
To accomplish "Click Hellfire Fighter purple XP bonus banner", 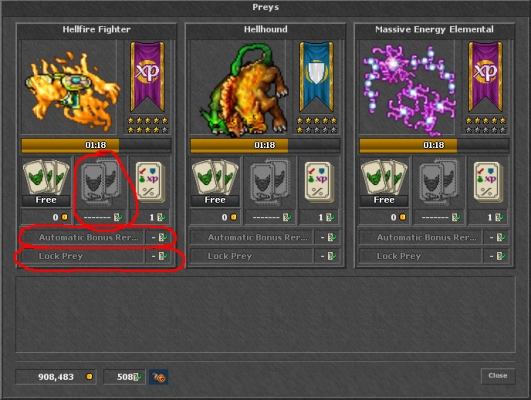I will 147,77.
